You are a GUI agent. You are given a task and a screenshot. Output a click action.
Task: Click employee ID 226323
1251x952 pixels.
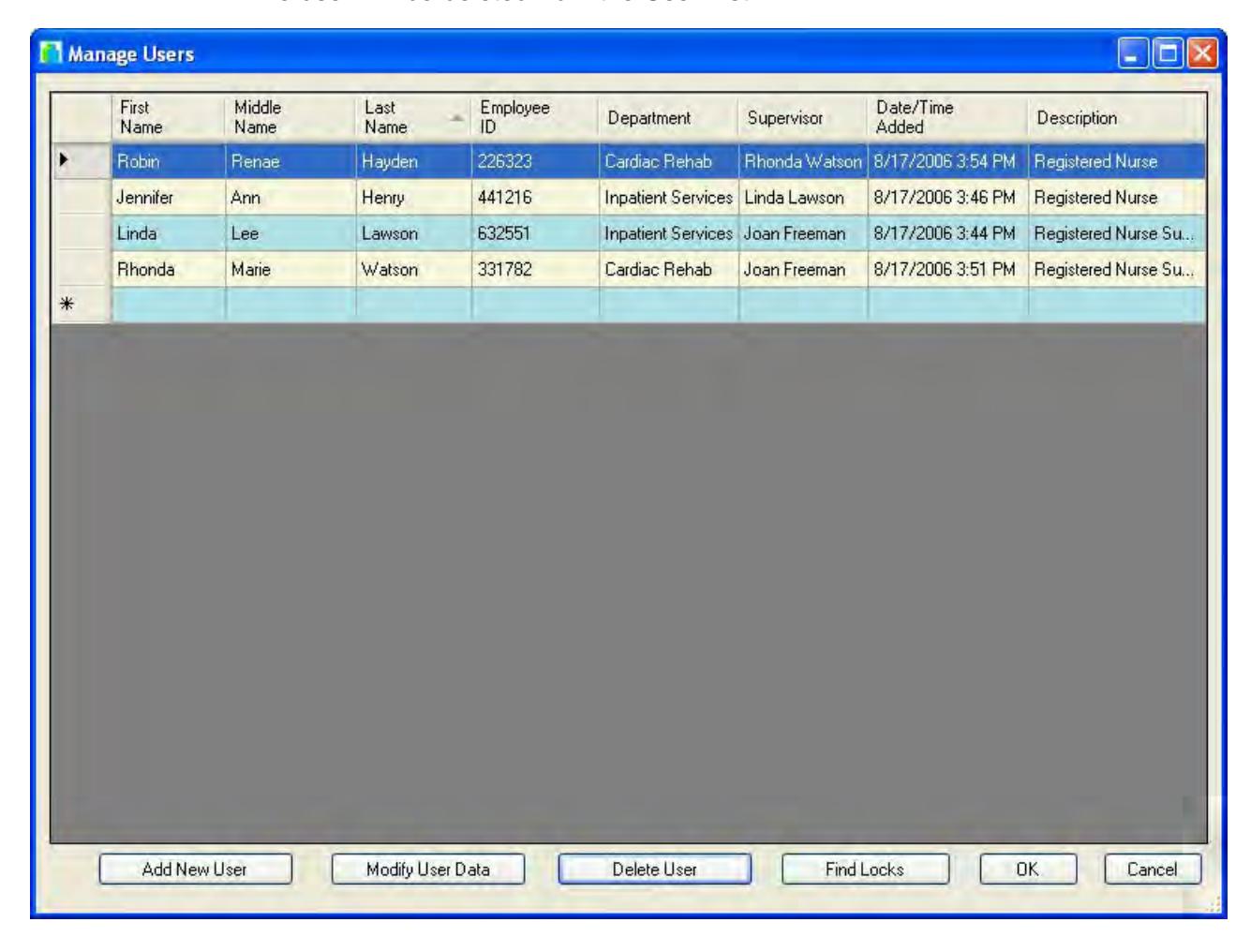click(x=536, y=161)
